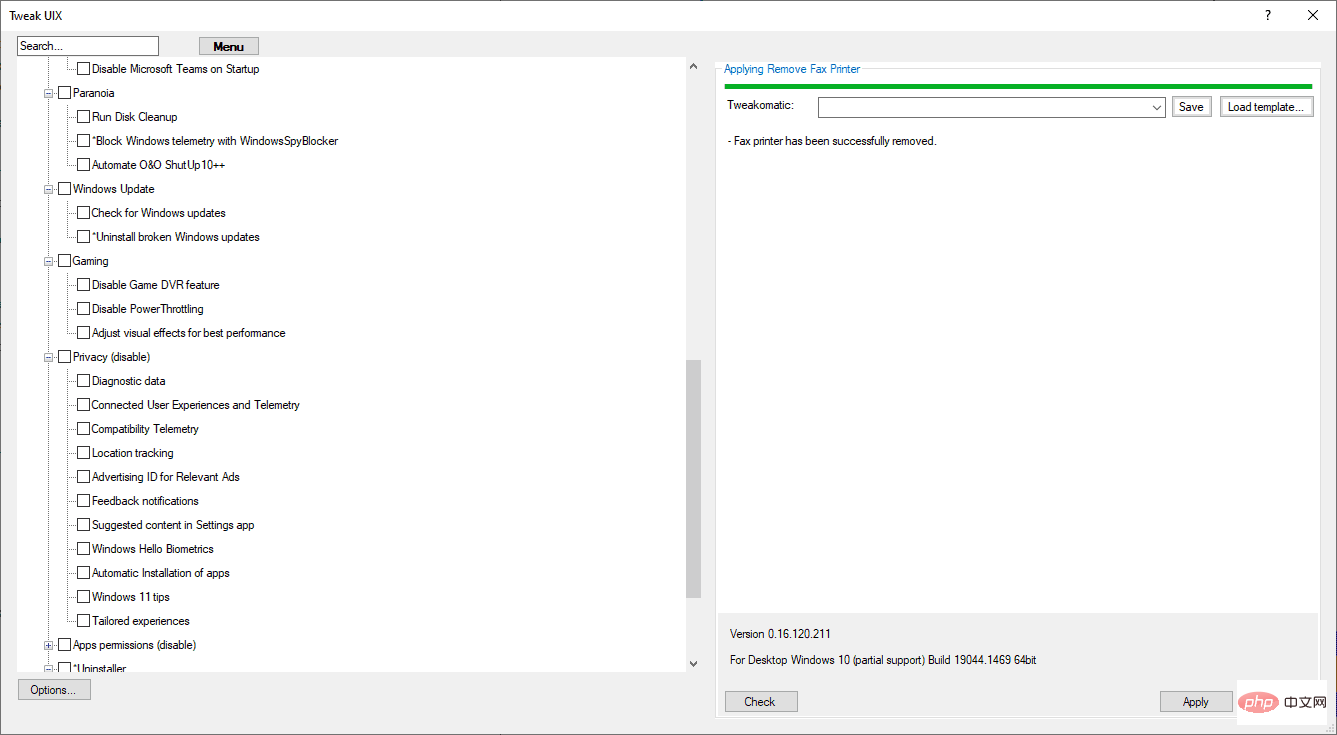Viewport: 1337px width, 735px height.
Task: Click the tree scrollbar up arrow
Action: (x=694, y=66)
